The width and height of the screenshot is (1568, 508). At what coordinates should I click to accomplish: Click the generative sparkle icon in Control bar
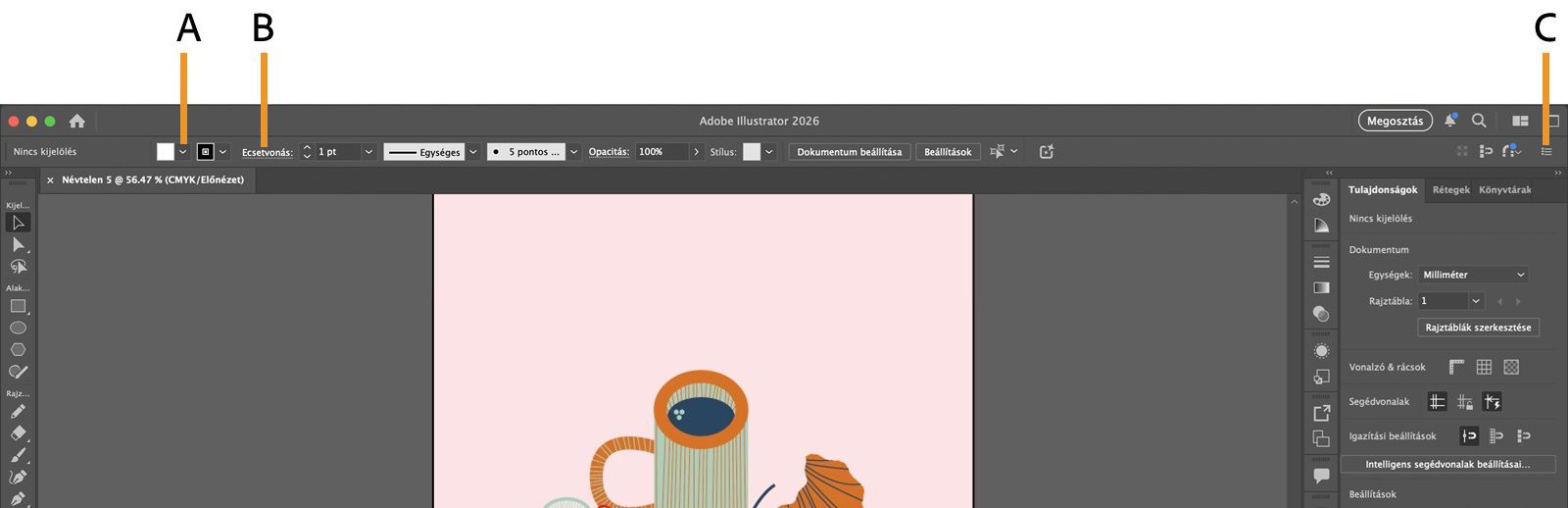(x=1047, y=151)
